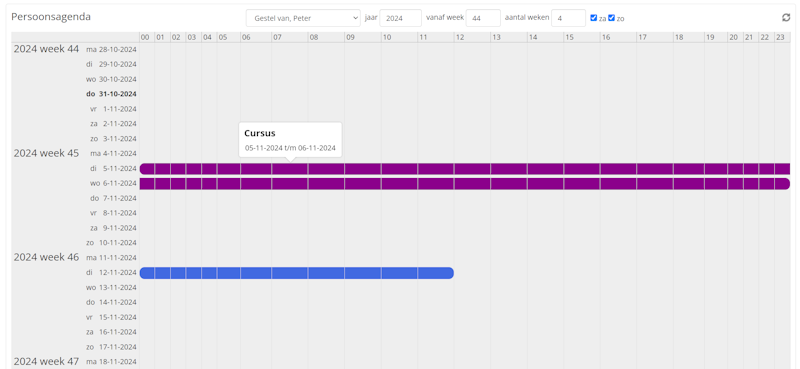This screenshot has width=800, height=369.
Task: Click the 2024 week 47 heading
Action: pyautogui.click(x=46, y=361)
